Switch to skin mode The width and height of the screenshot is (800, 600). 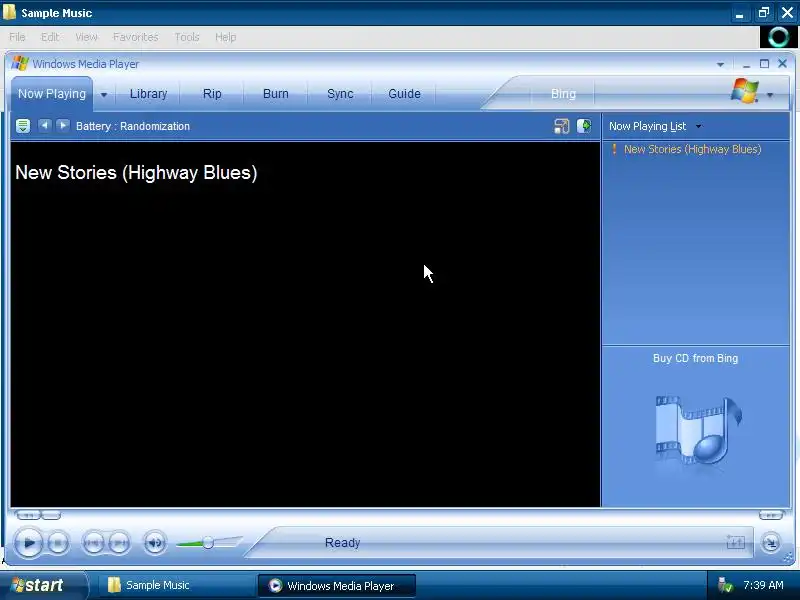pos(770,542)
